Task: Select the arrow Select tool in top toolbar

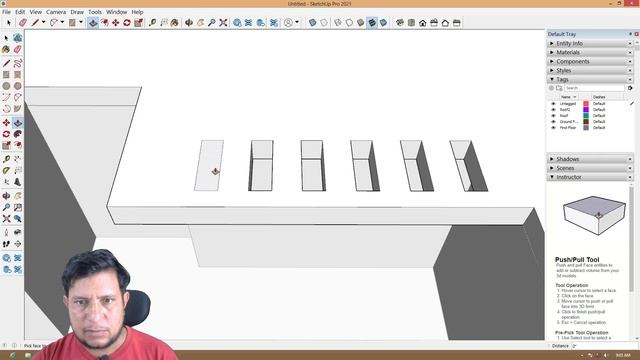Action: 9,23
